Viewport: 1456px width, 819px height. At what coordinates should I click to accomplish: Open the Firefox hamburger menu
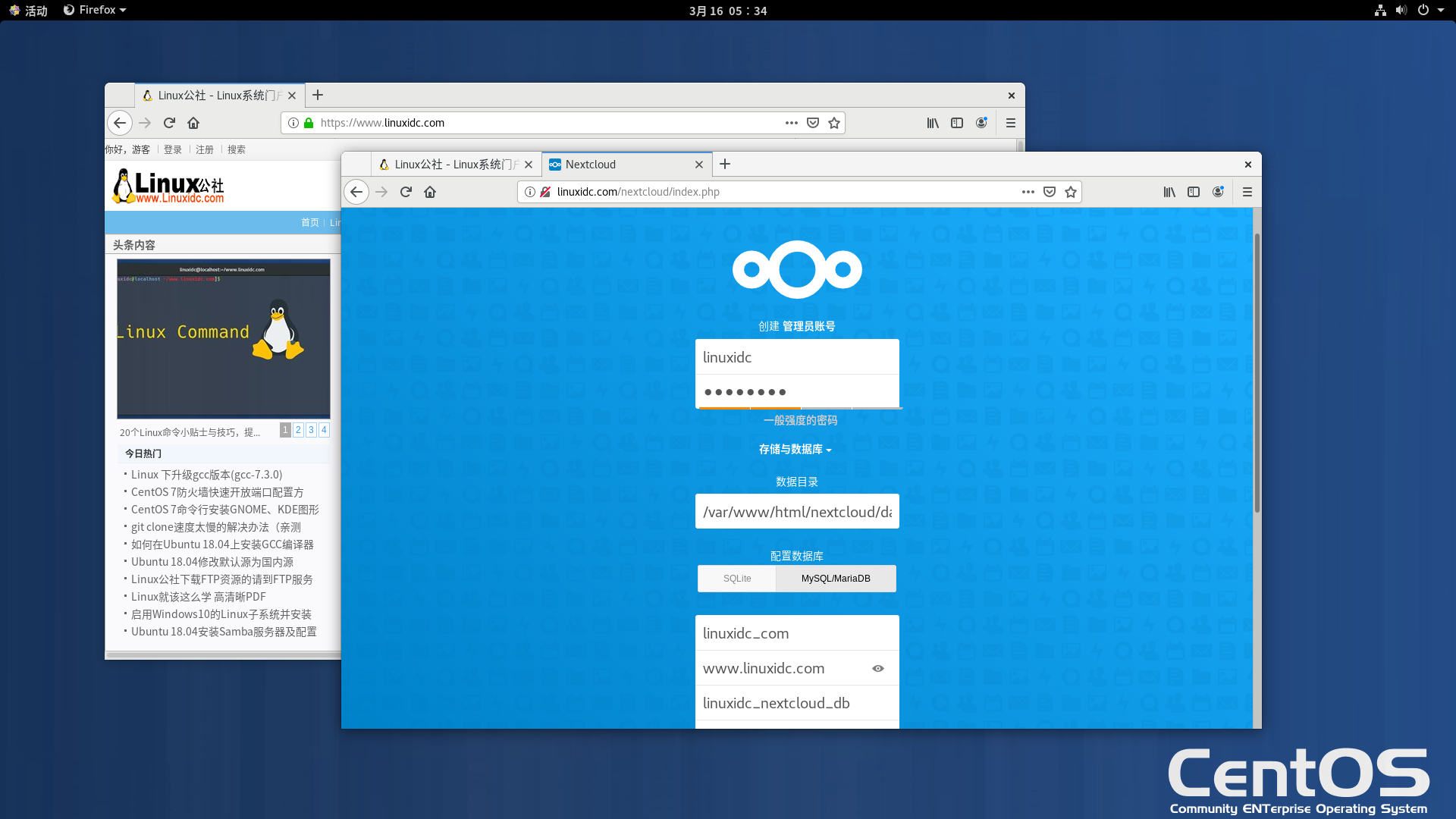coord(1248,192)
